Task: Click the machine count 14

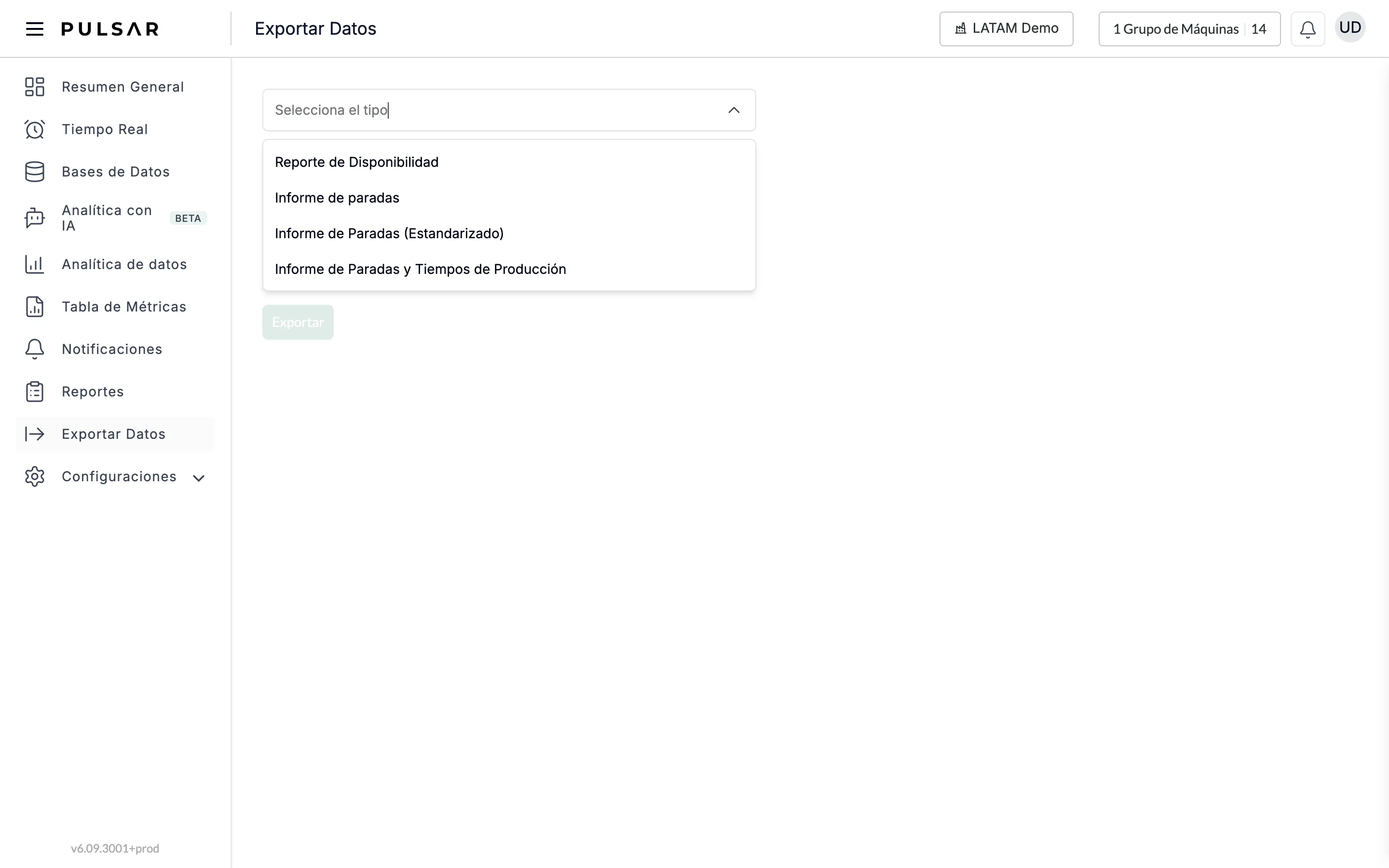Action: pyautogui.click(x=1259, y=29)
